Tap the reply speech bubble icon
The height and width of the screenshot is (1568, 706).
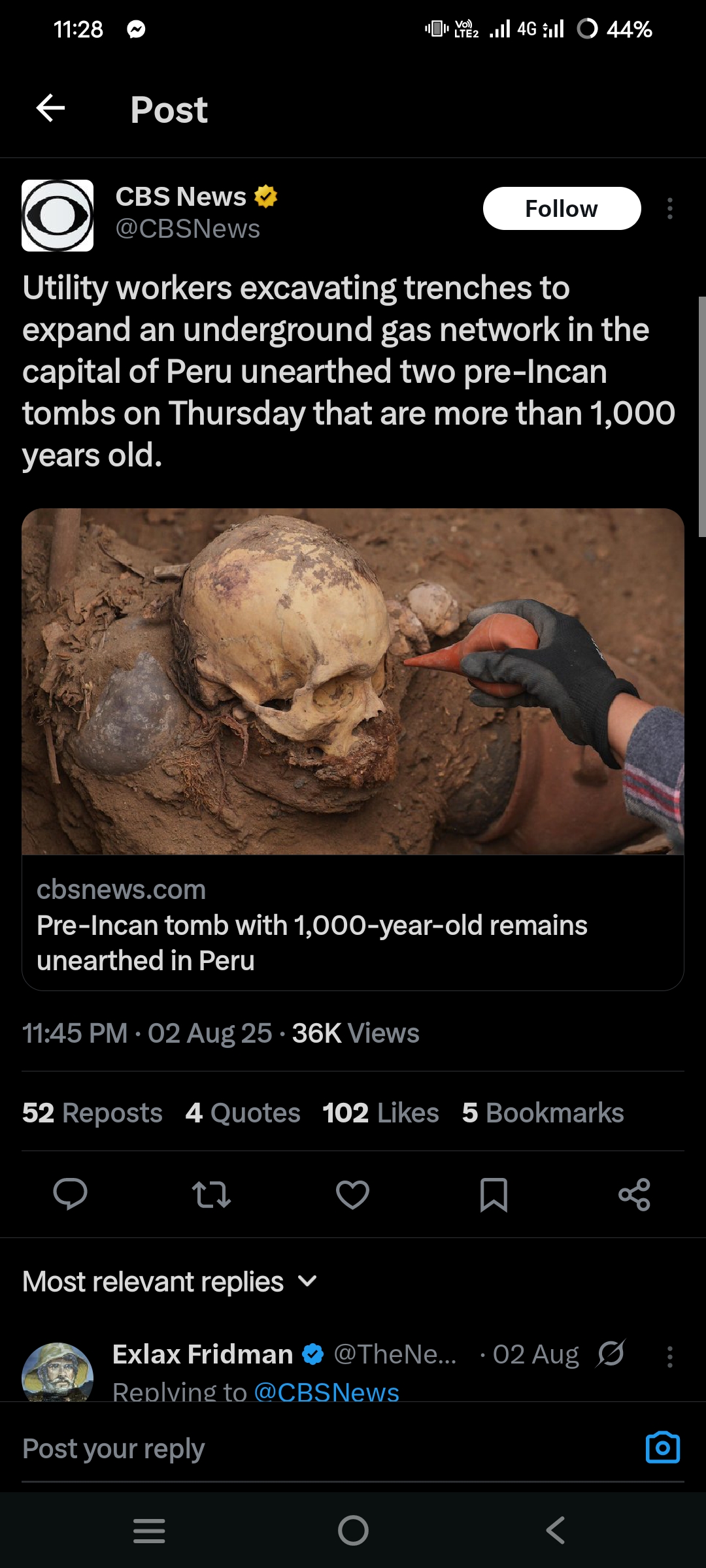[70, 1194]
